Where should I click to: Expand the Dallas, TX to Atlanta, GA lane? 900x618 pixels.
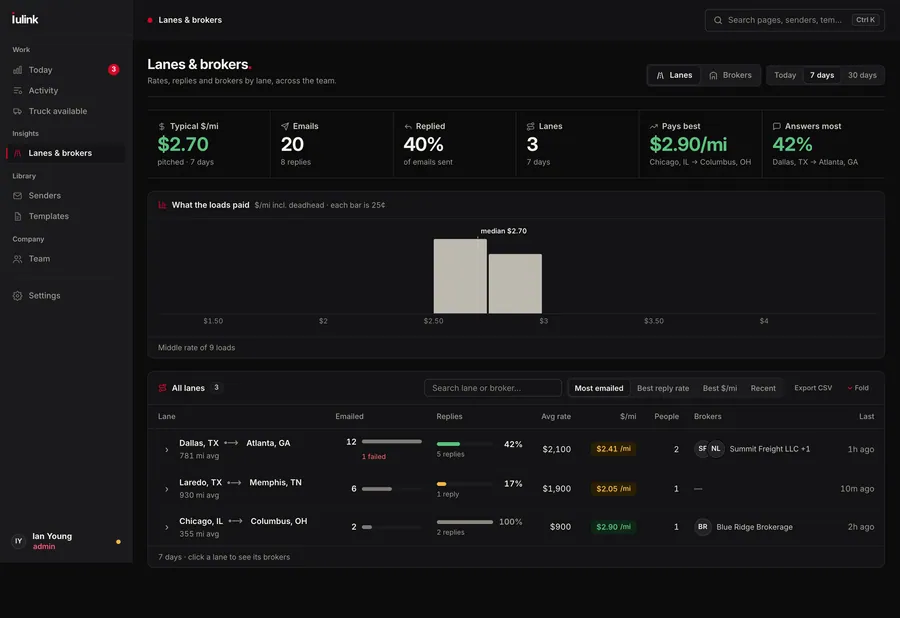coord(166,449)
